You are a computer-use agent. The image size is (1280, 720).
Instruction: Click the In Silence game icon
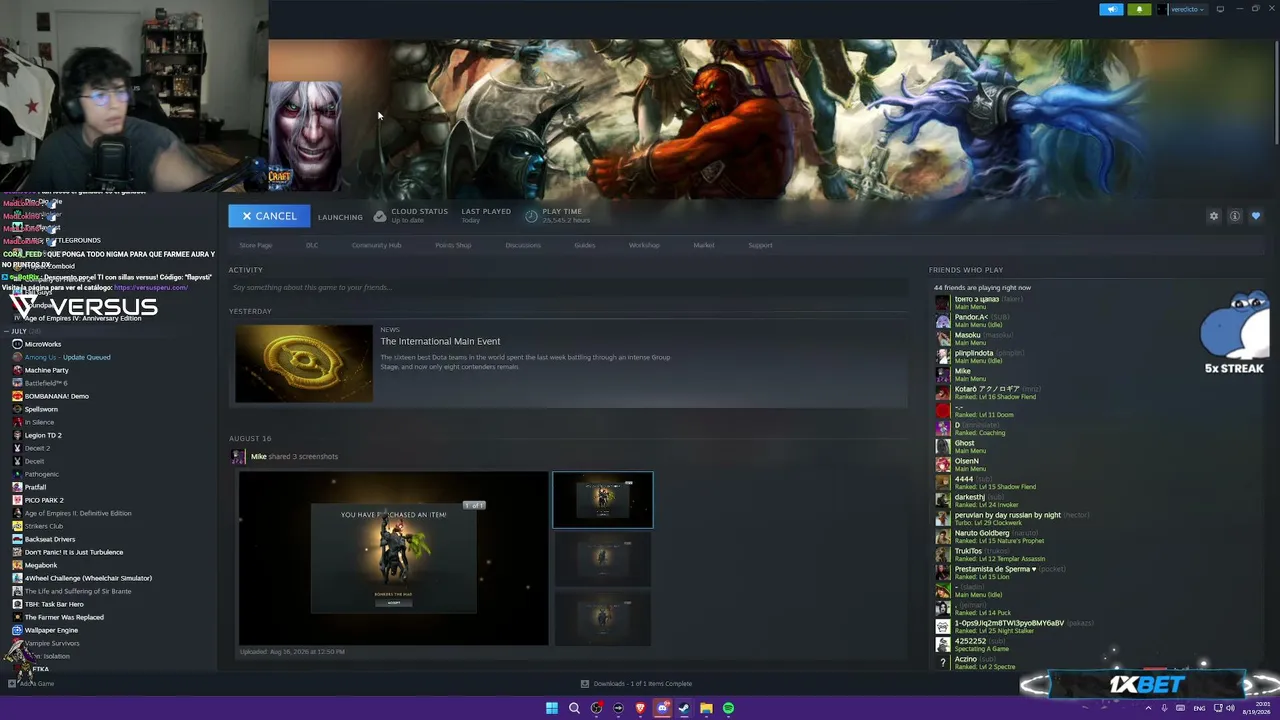17,422
